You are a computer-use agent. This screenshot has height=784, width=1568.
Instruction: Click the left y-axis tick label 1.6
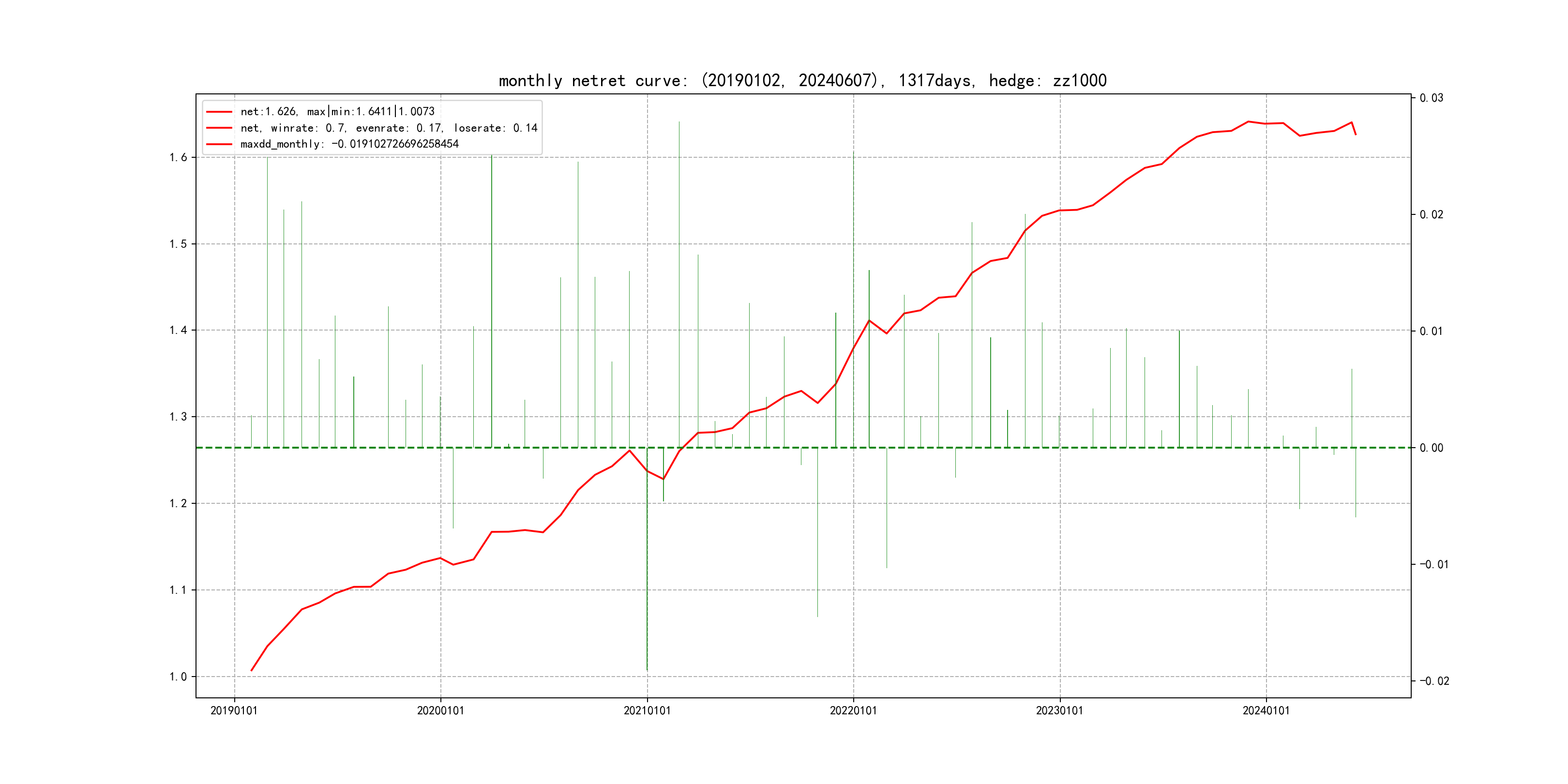[179, 158]
